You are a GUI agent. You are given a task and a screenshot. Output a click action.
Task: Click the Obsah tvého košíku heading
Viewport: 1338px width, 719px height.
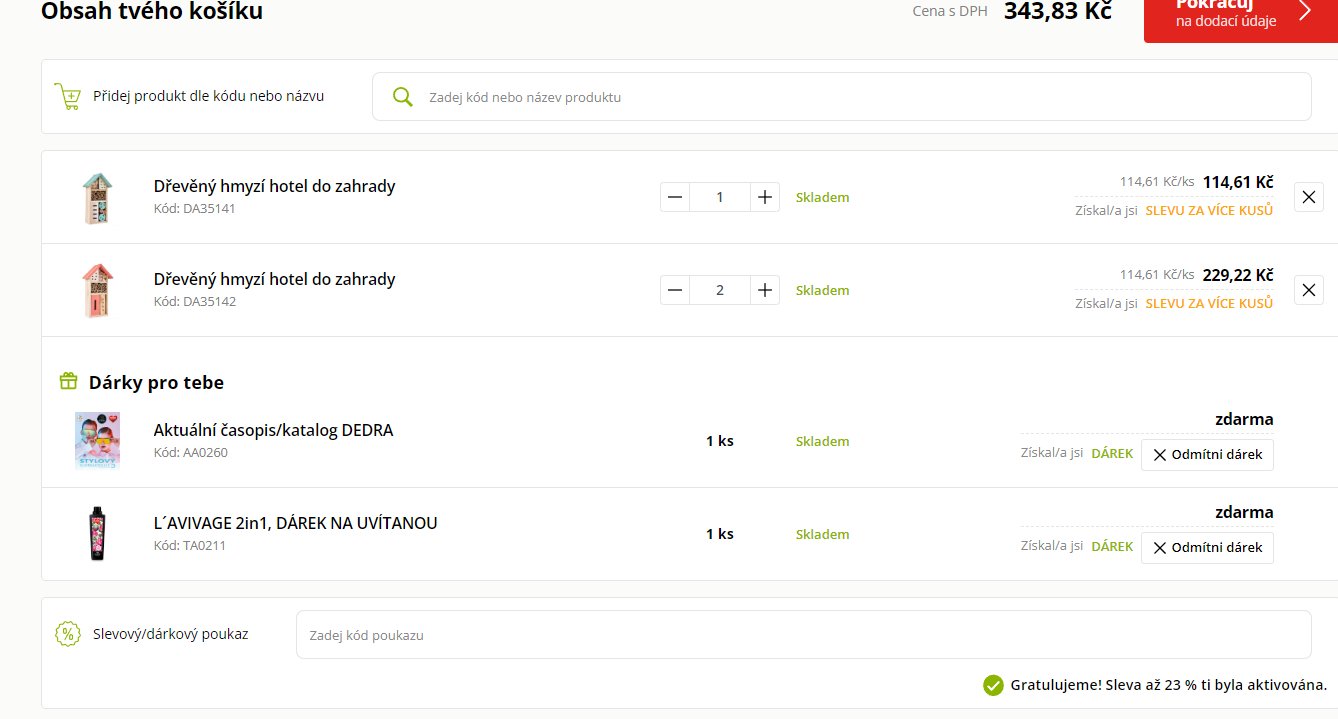pyautogui.click(x=152, y=12)
